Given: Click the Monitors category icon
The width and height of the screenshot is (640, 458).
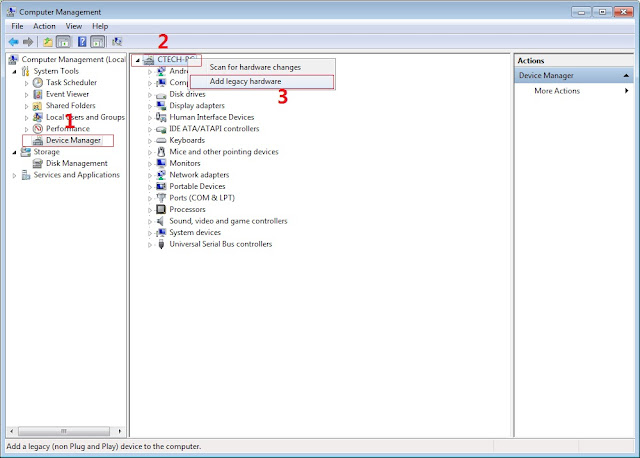Looking at the screenshot, I should point(161,163).
